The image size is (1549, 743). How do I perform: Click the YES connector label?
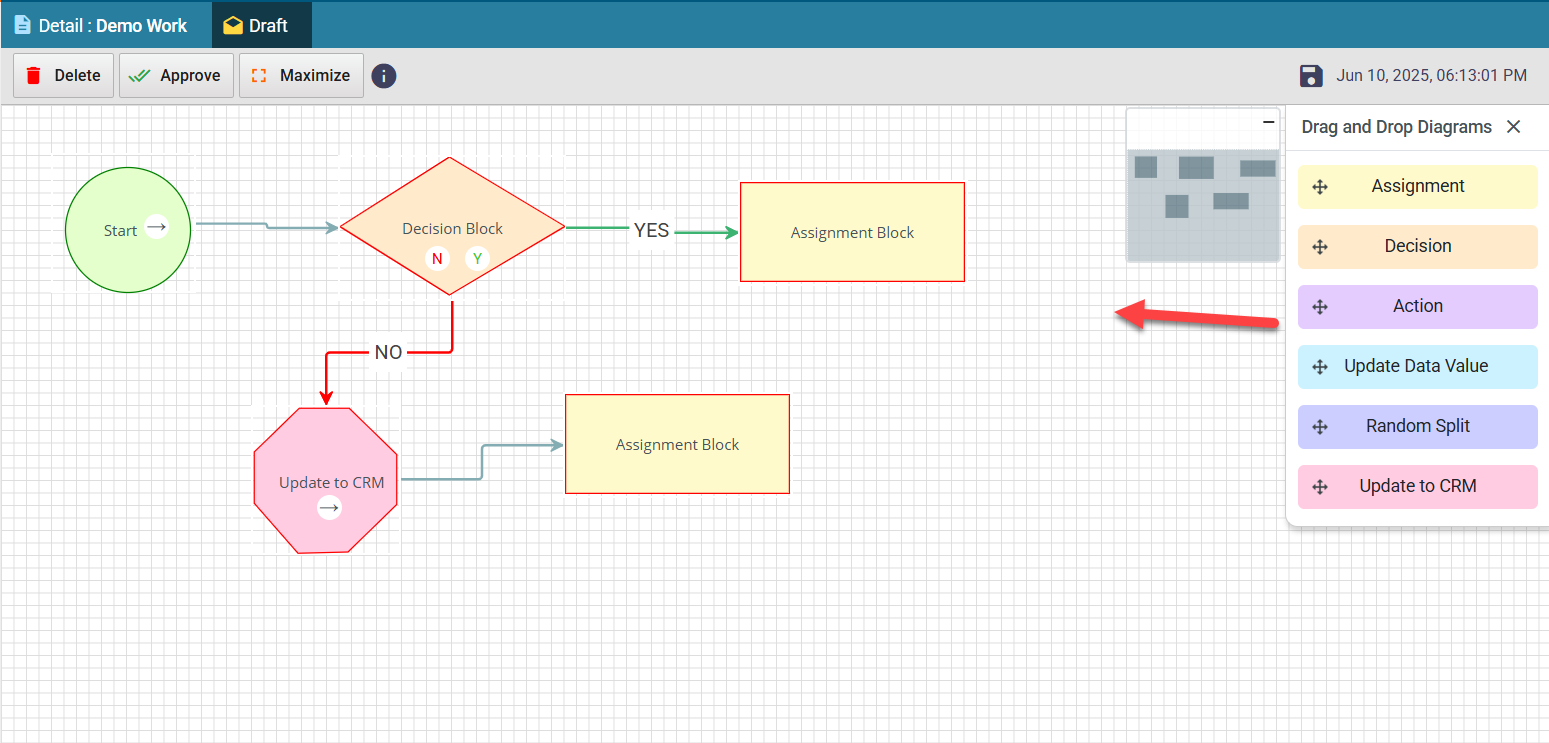tap(651, 230)
